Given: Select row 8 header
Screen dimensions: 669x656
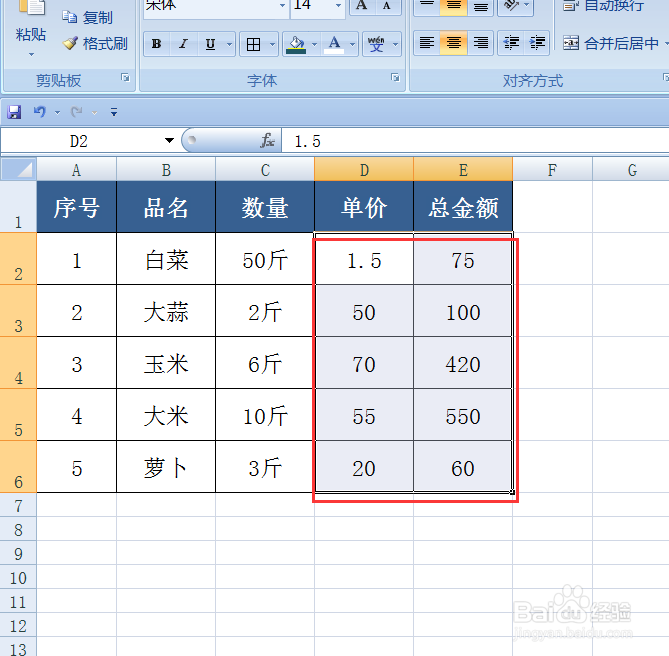Looking at the screenshot, I should [x=18, y=529].
